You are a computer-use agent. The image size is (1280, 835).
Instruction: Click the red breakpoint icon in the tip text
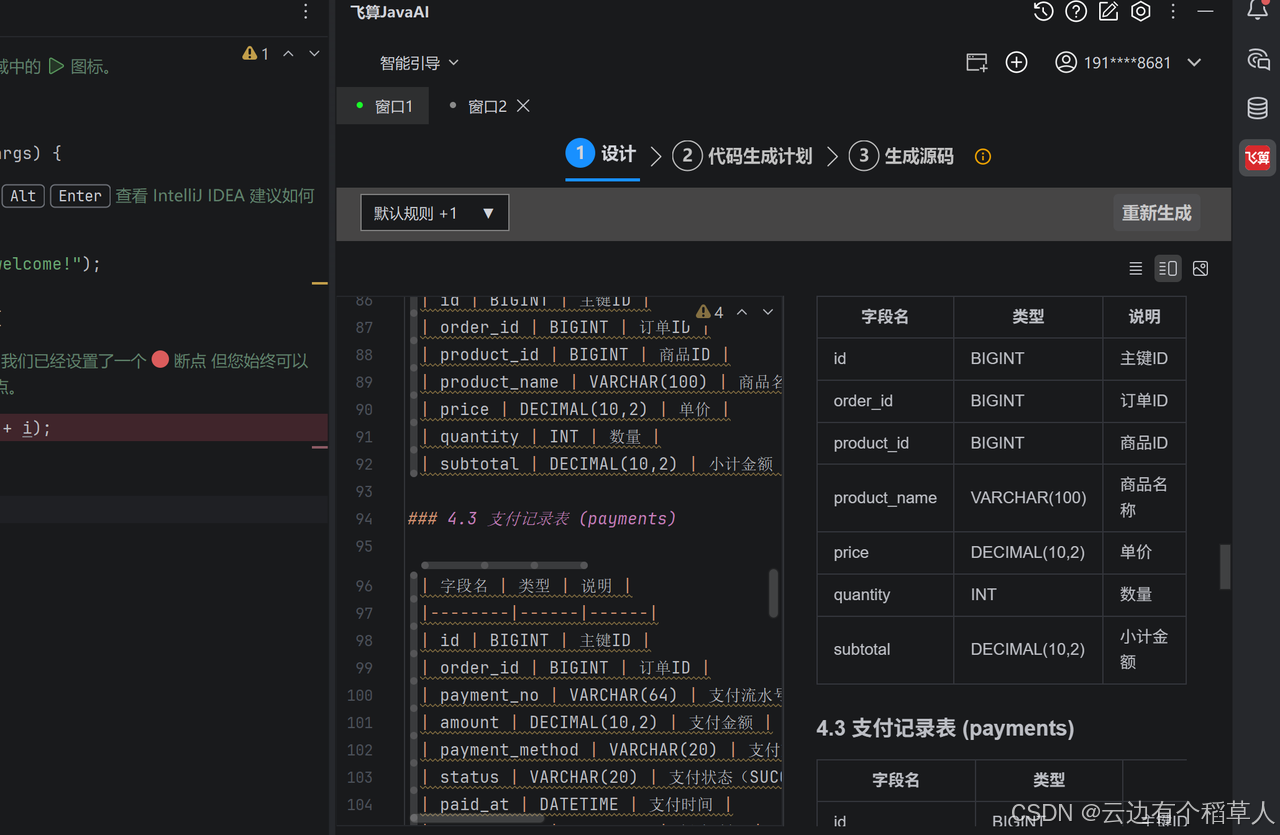(160, 360)
